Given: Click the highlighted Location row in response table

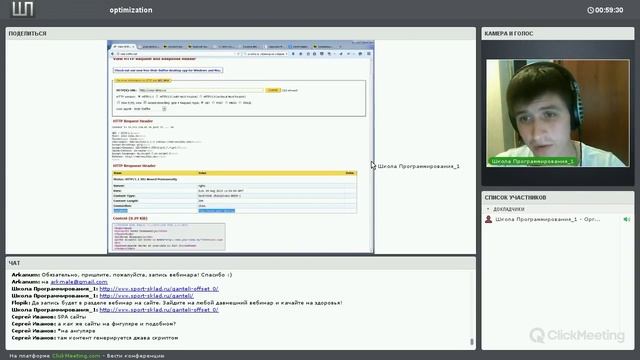Looking at the screenshot, I should pos(235,211).
